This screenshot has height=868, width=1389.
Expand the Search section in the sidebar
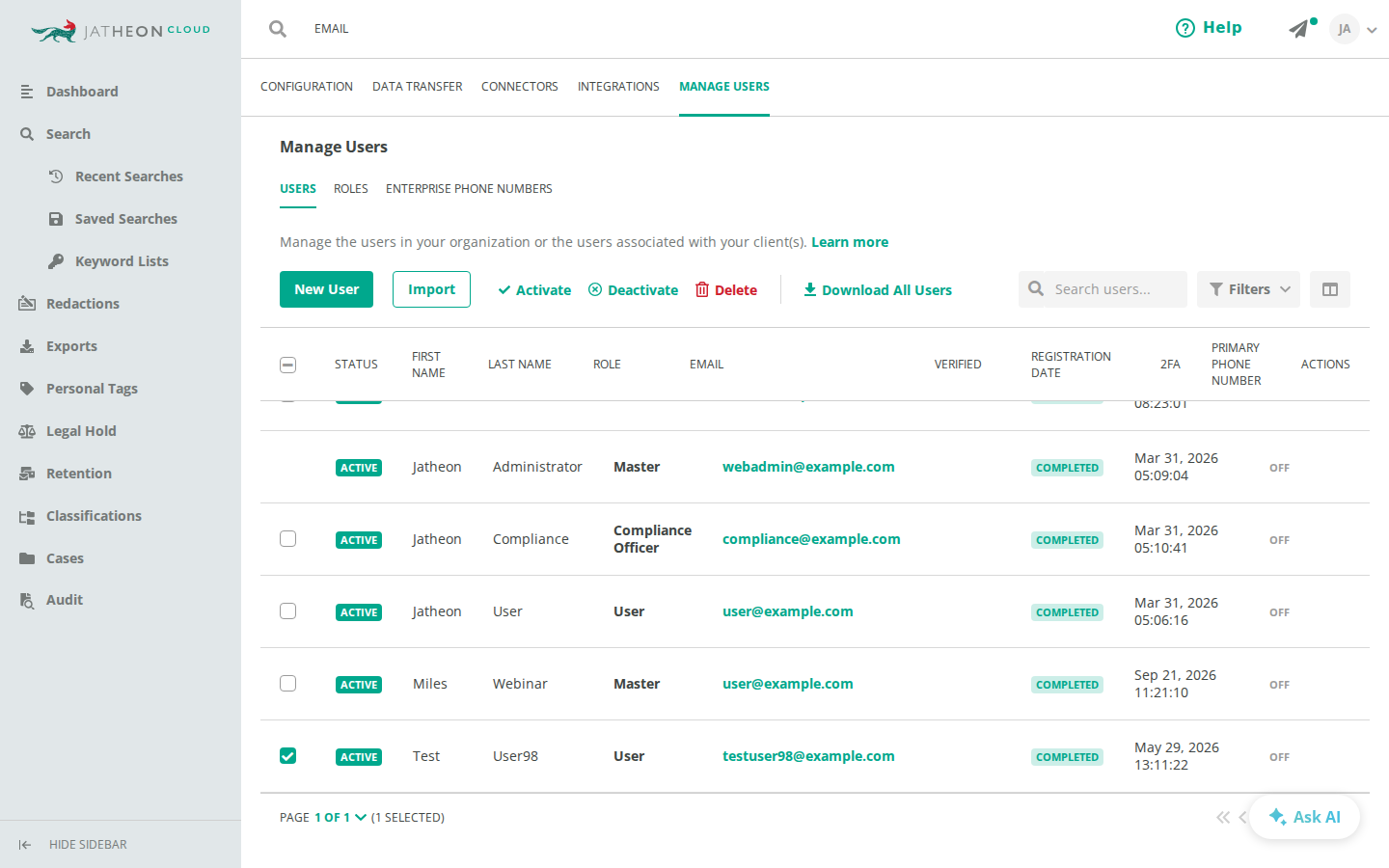click(x=68, y=134)
